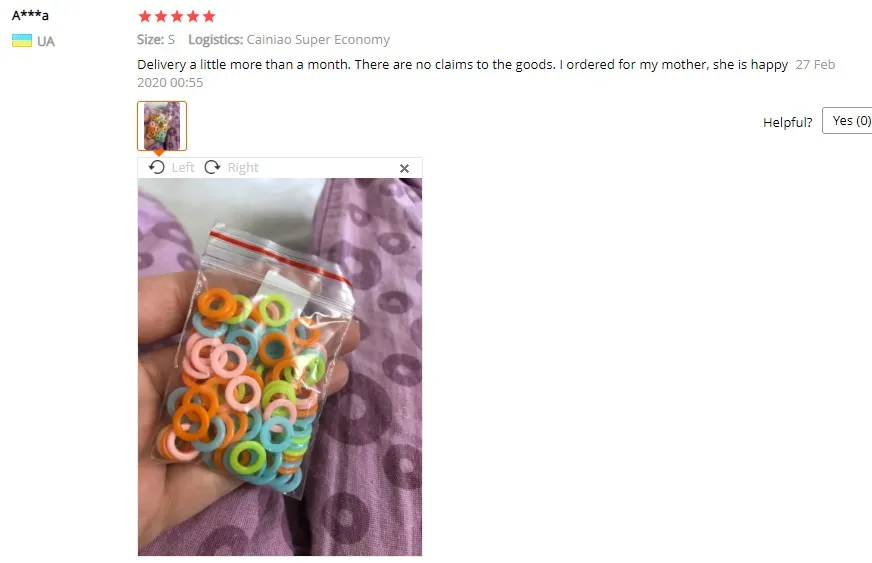This screenshot has width=872, height=563.
Task: Click the "Size: S" label
Action: (156, 39)
